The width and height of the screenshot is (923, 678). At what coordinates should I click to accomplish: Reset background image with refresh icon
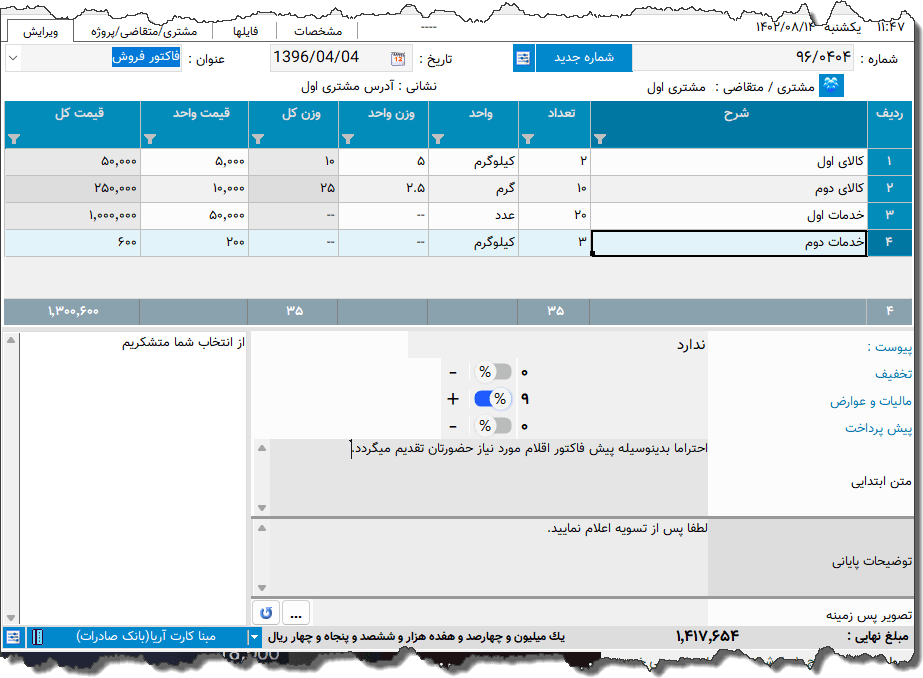click(x=266, y=611)
